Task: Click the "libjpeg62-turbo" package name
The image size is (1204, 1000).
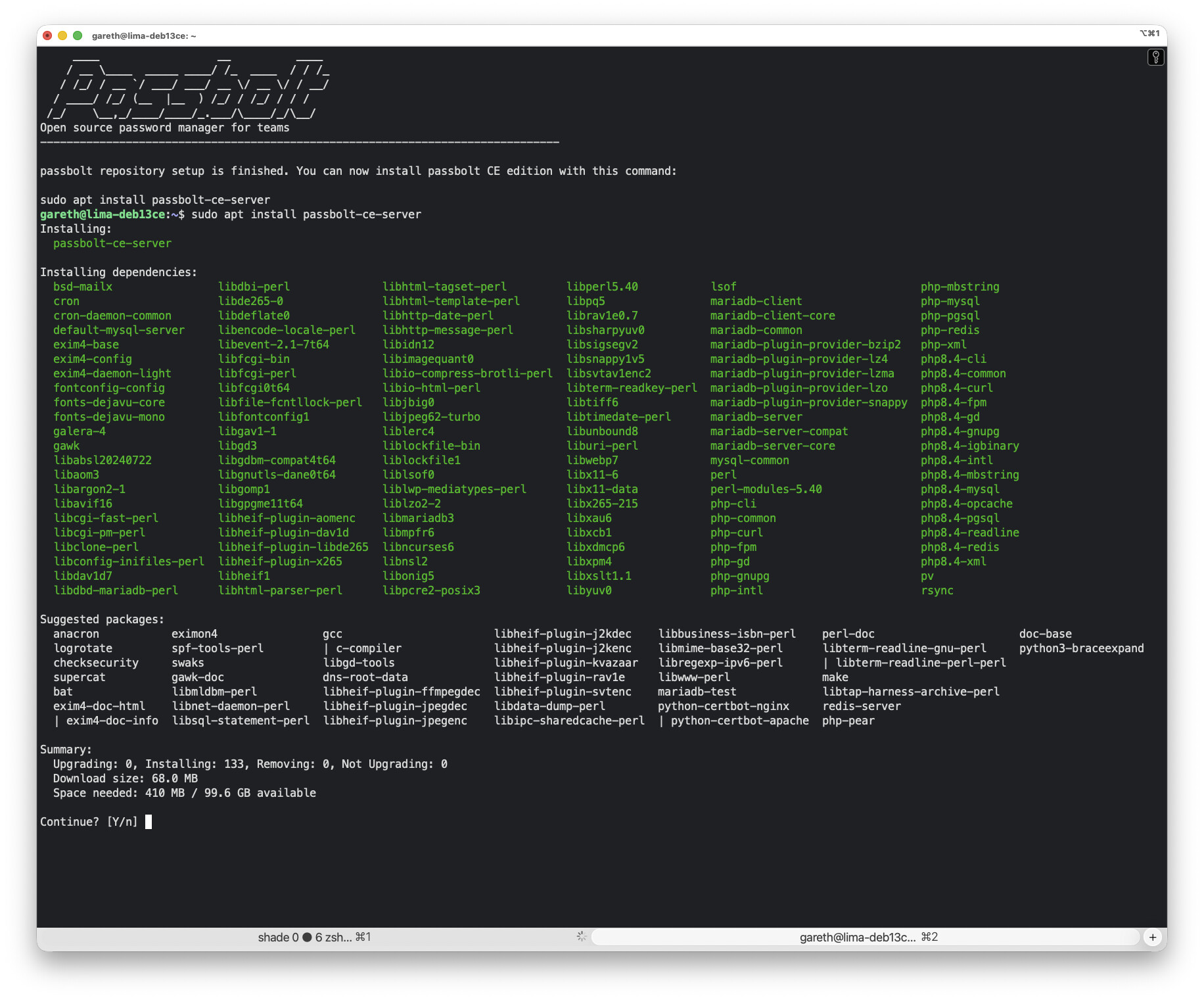Action: pyautogui.click(x=431, y=417)
